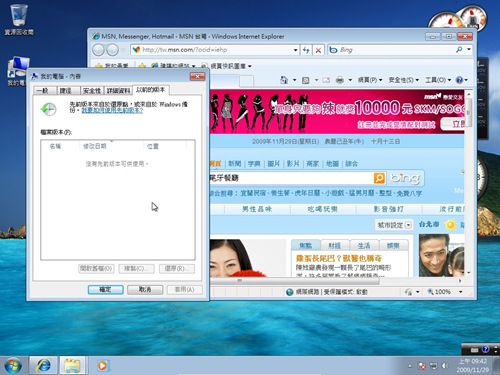Click the Action Center flag tray icon
Viewport: 500px width, 375px height.
click(422, 366)
